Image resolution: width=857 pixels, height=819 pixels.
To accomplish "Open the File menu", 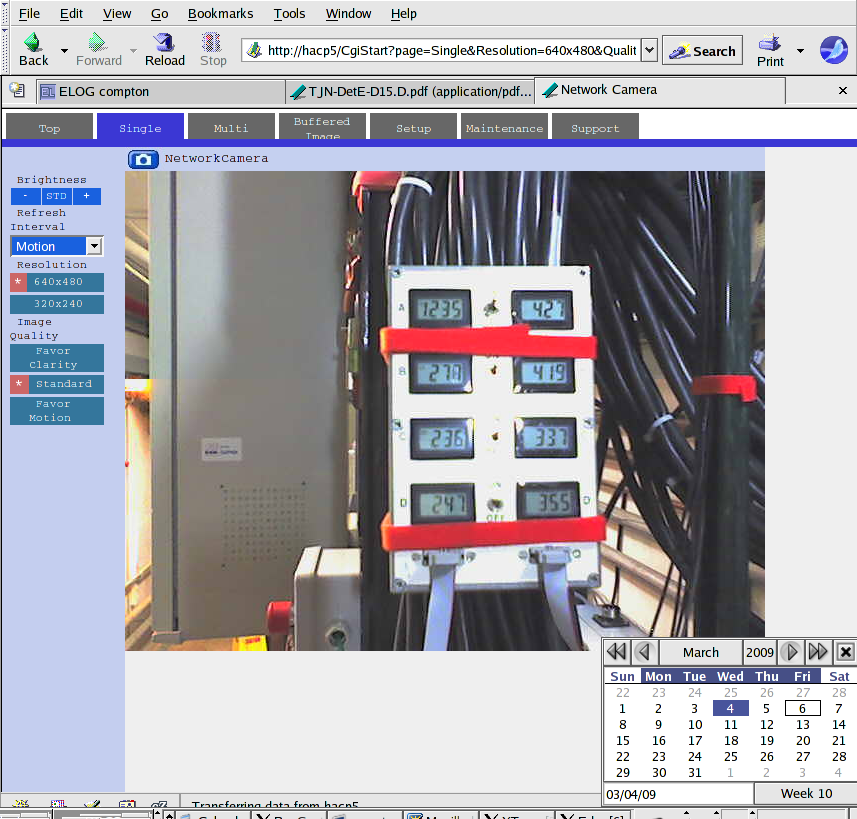I will (x=29, y=14).
